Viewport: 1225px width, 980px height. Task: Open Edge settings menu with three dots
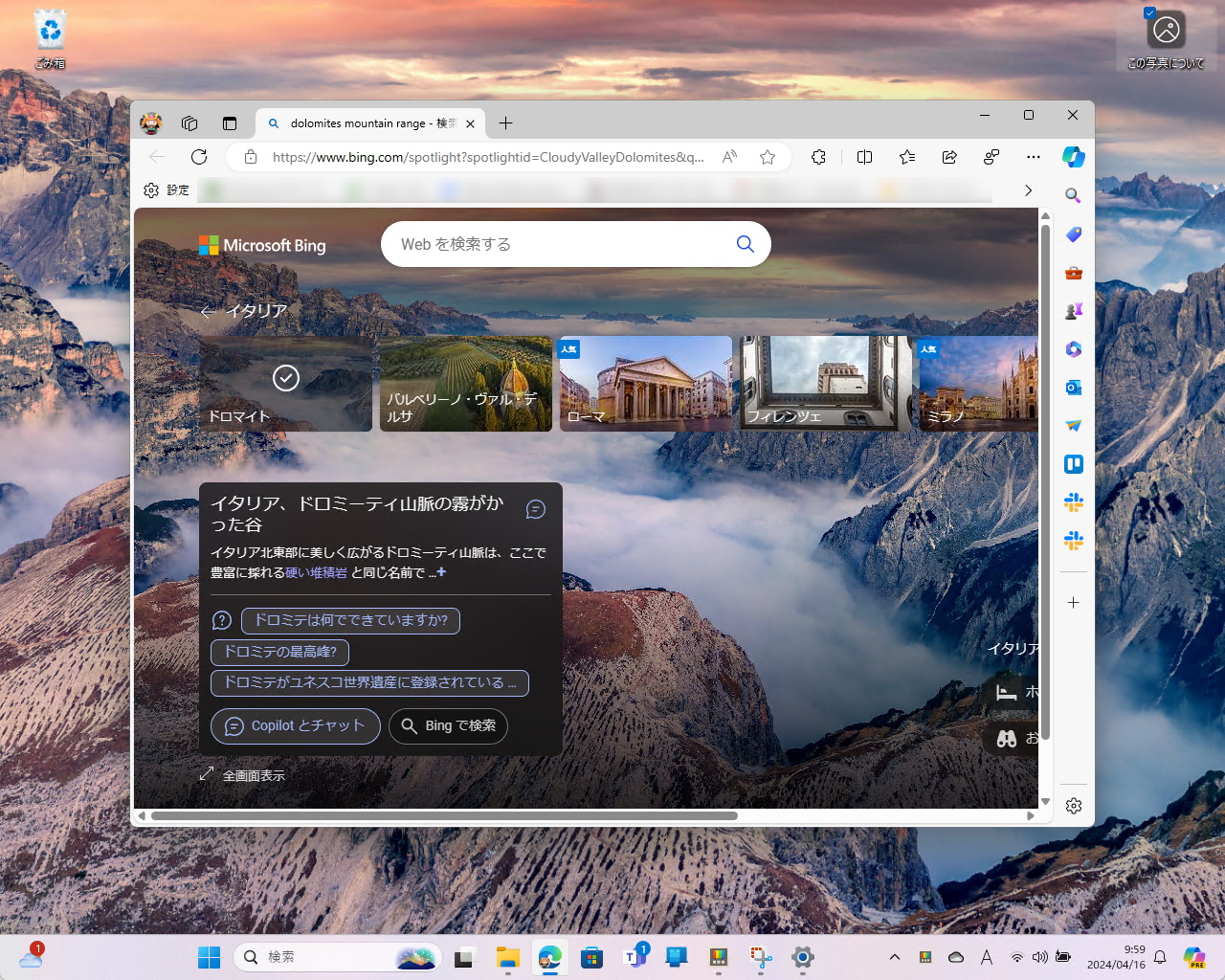click(1033, 156)
